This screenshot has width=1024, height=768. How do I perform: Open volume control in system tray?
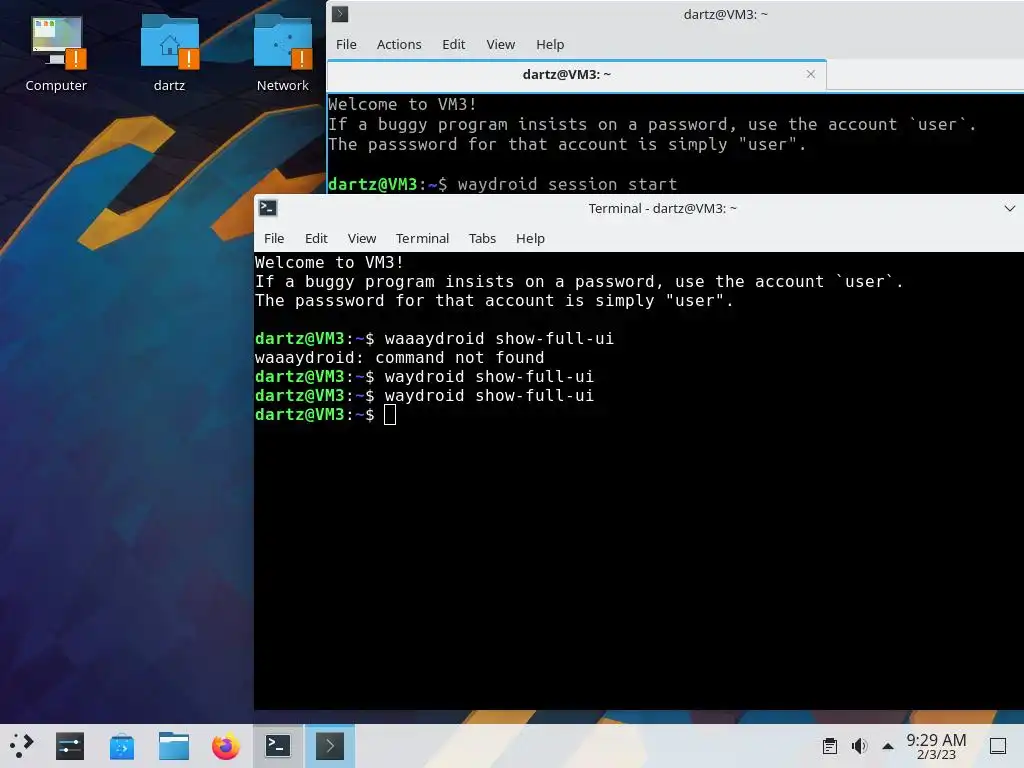[x=859, y=746]
